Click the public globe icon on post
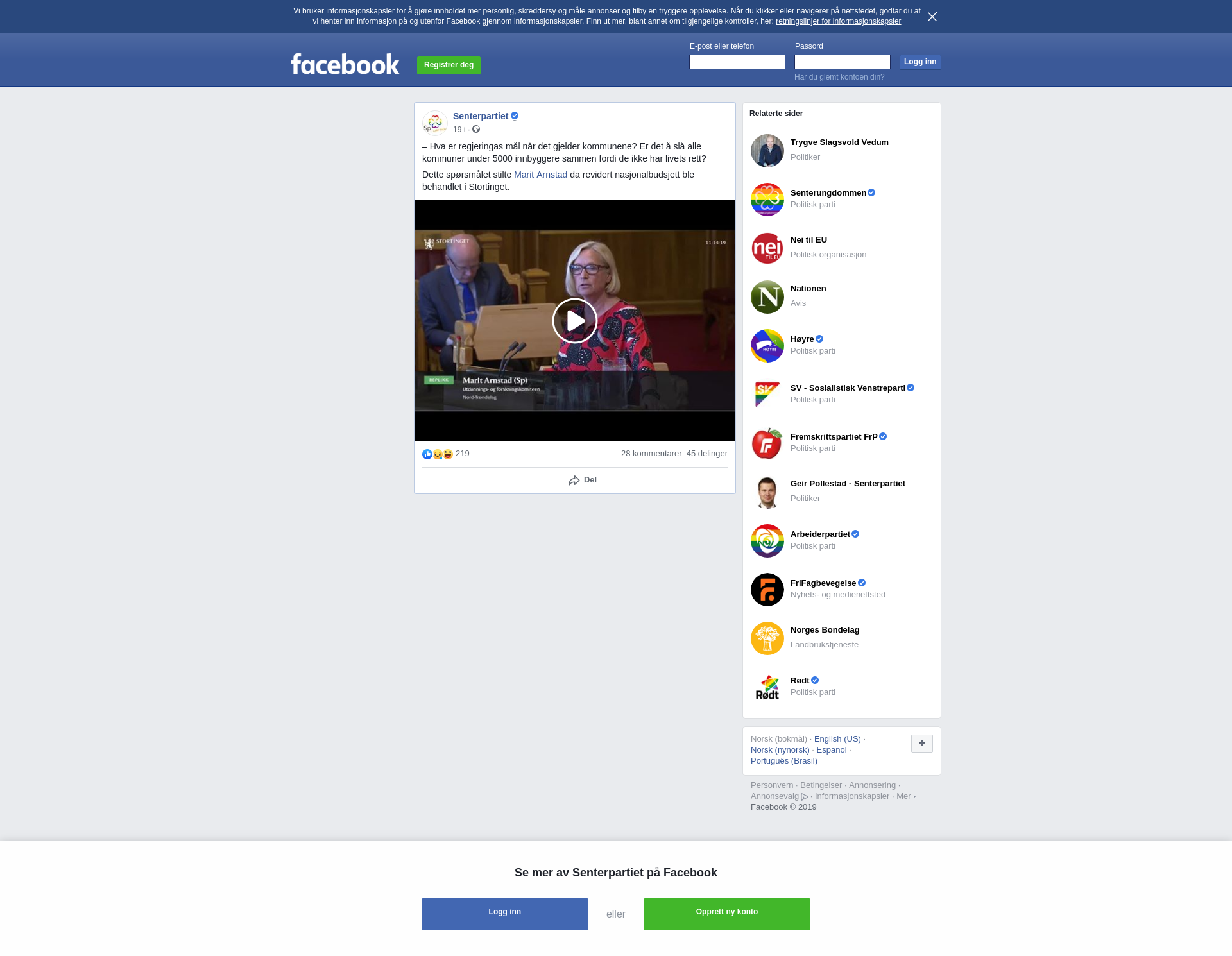Image resolution: width=1232 pixels, height=956 pixels. (x=476, y=130)
